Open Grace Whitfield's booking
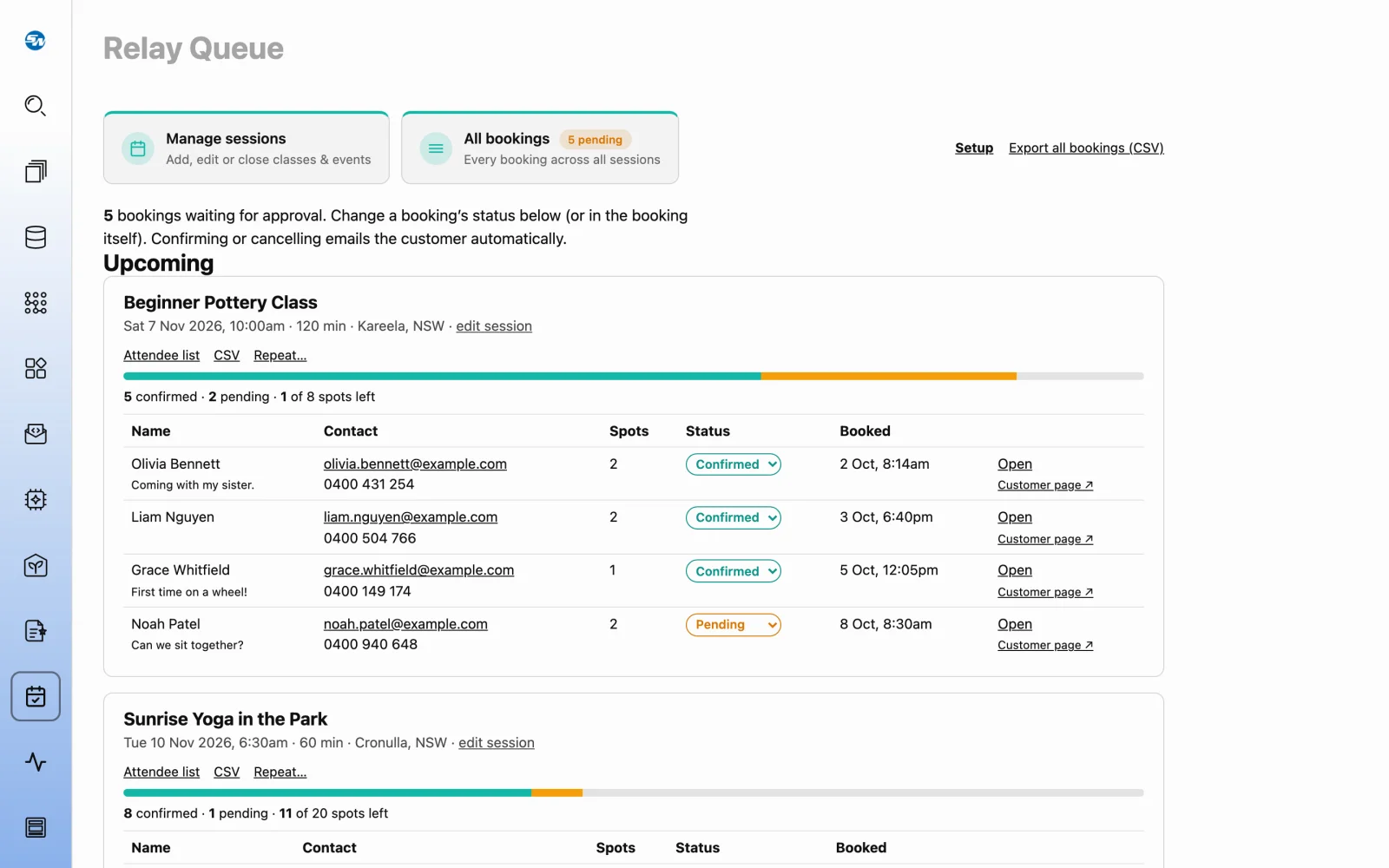Viewport: 1389px width, 868px height. [x=1015, y=570]
